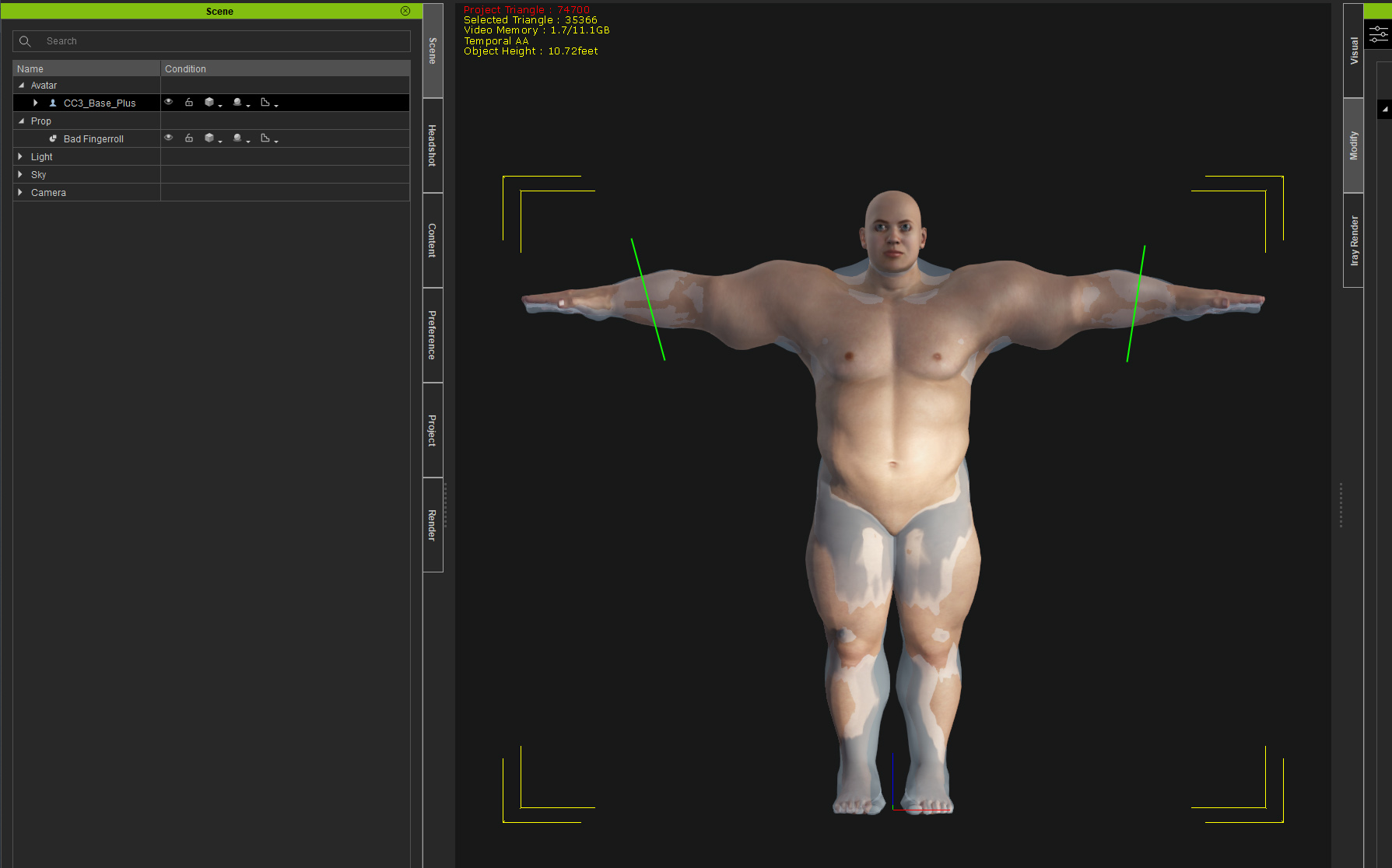Collapse the Avatar tree group

(x=21, y=86)
